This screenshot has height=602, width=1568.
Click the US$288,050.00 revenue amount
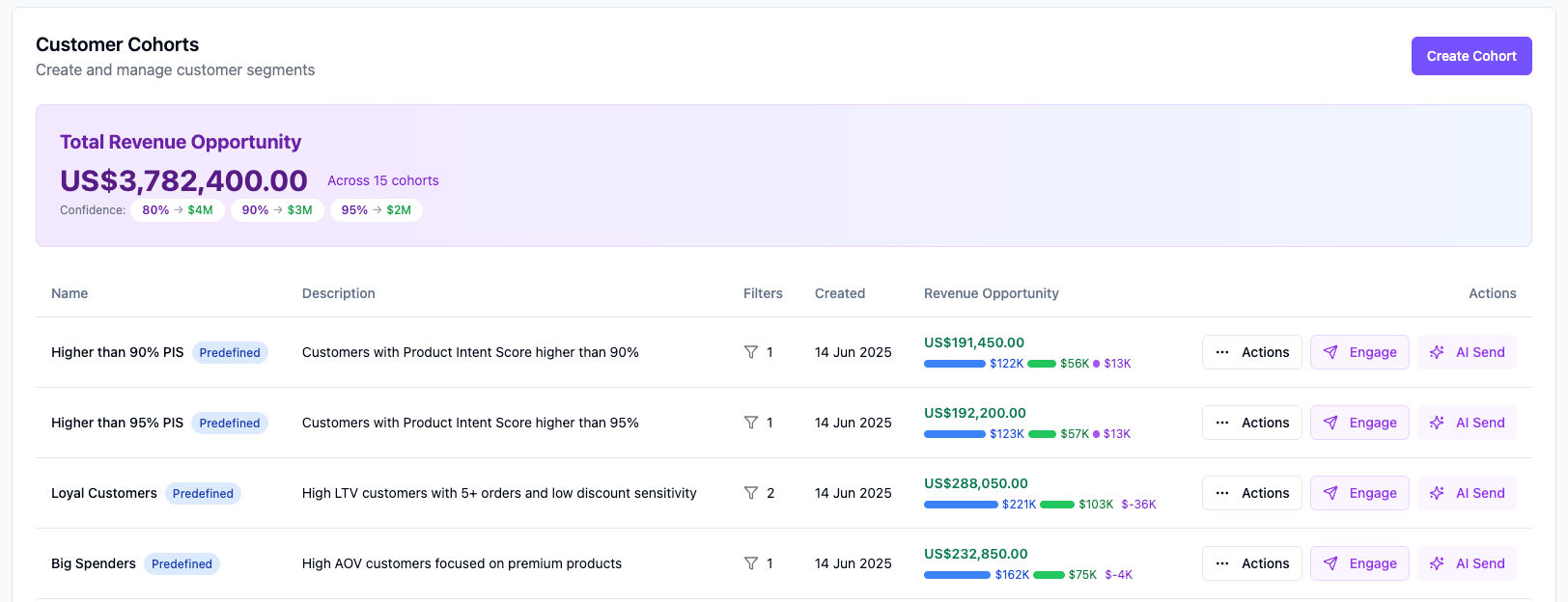pos(976,483)
